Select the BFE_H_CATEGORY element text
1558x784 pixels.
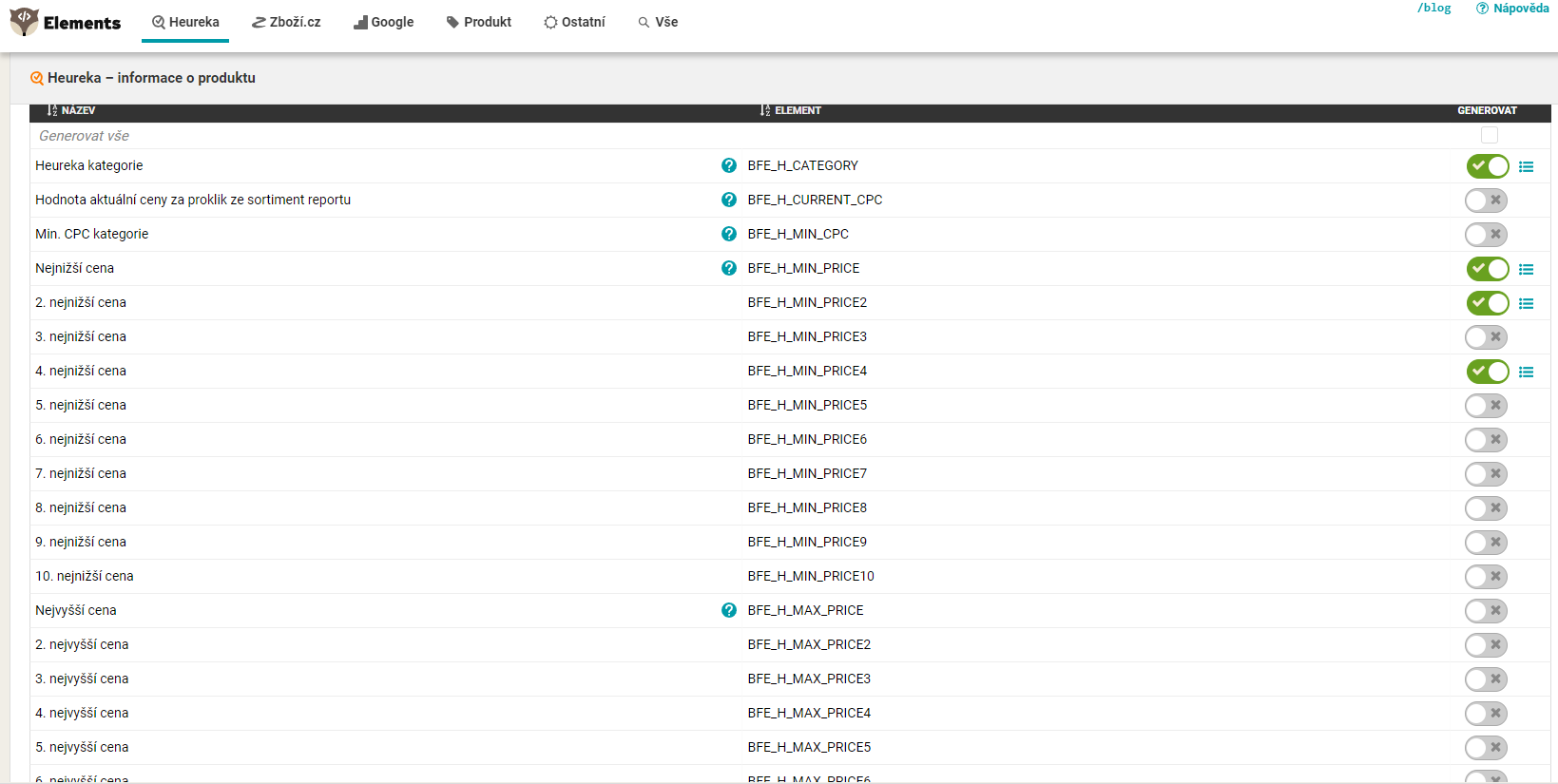(802, 165)
